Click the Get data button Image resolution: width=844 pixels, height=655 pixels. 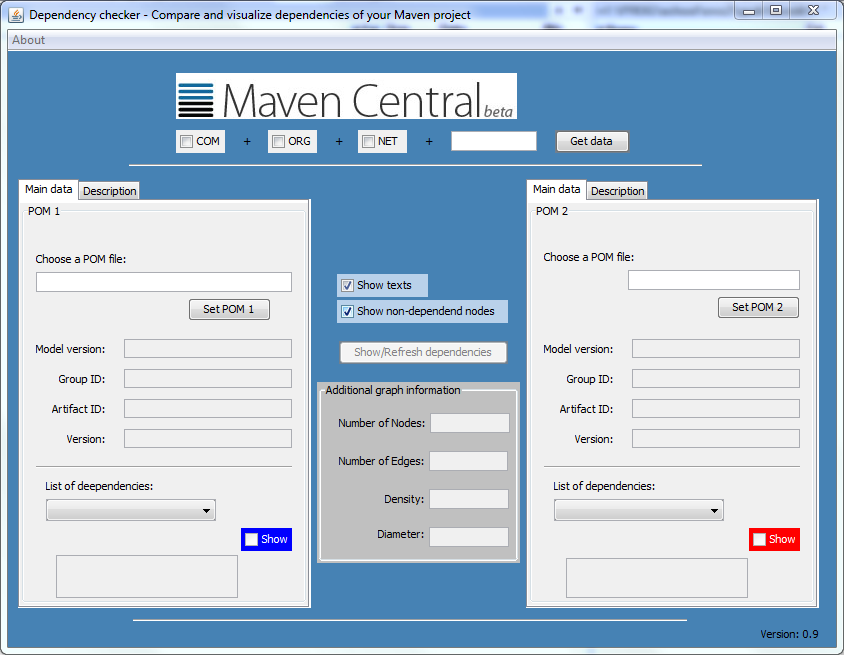[x=592, y=142]
